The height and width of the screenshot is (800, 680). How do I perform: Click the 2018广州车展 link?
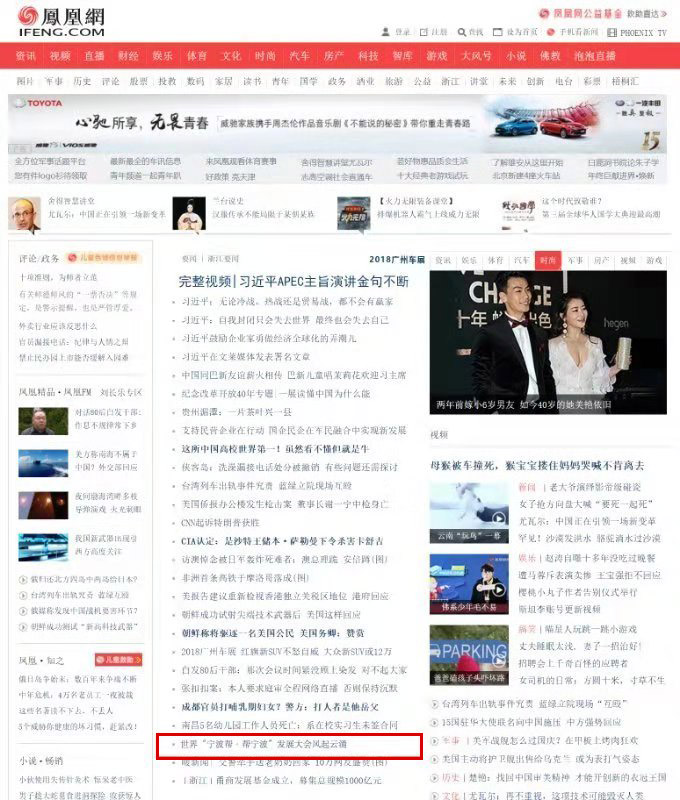point(397,259)
